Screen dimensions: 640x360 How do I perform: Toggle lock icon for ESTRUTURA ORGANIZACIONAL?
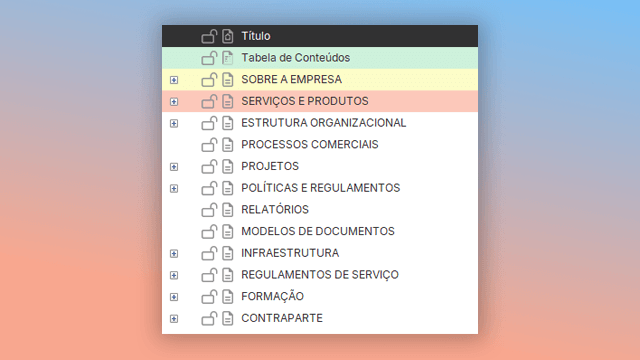[209, 123]
